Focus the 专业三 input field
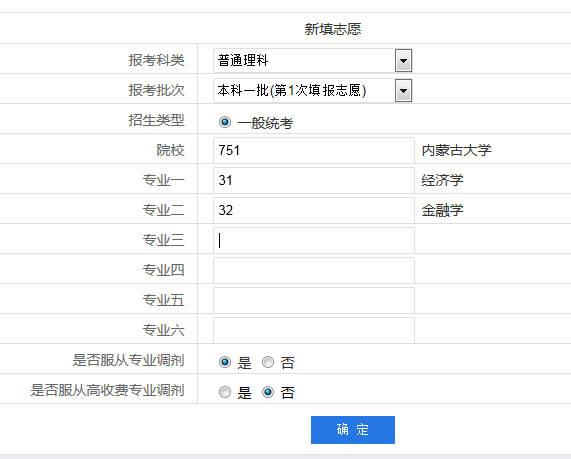Viewport: 571px width, 459px height. click(314, 240)
